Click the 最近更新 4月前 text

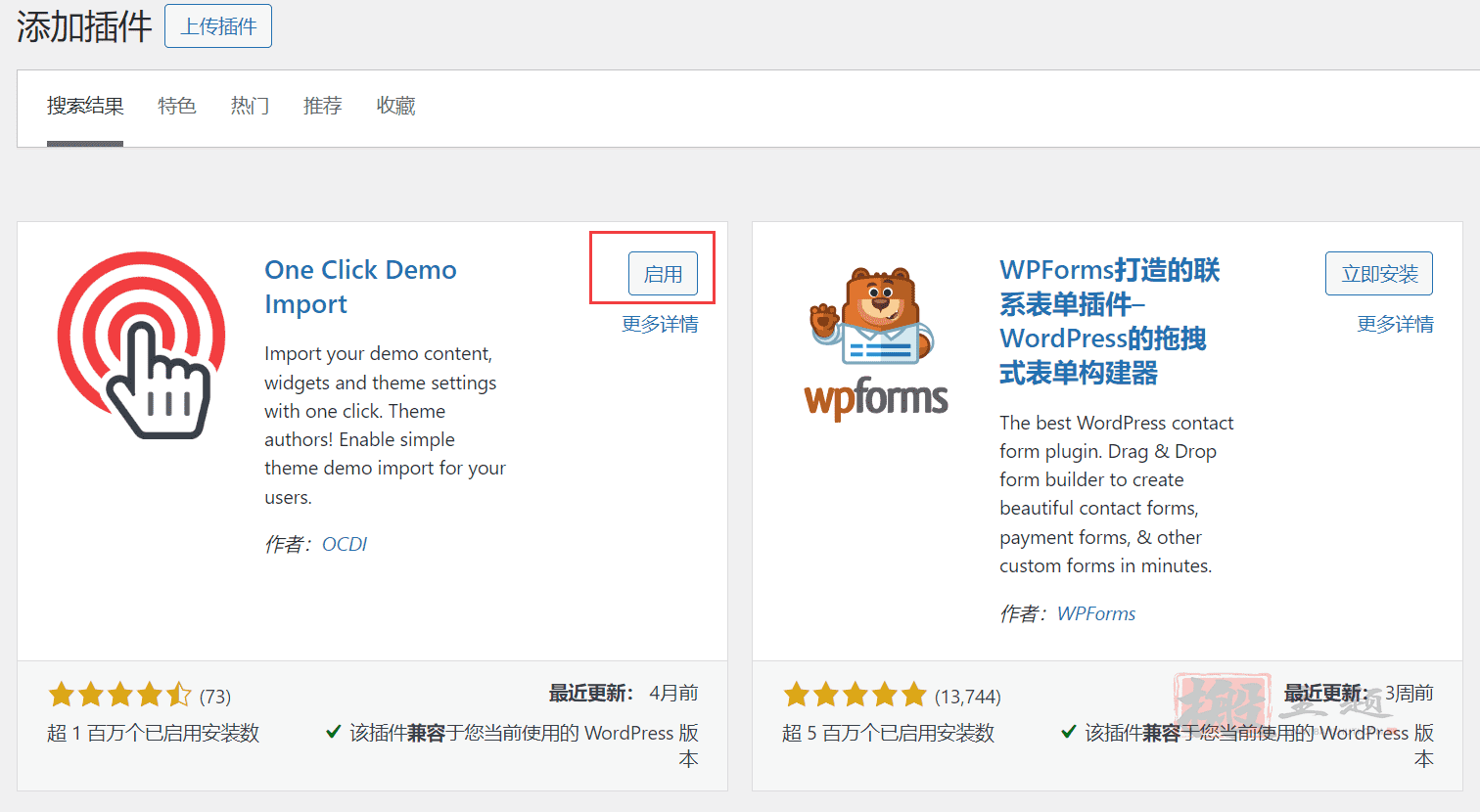coord(624,693)
